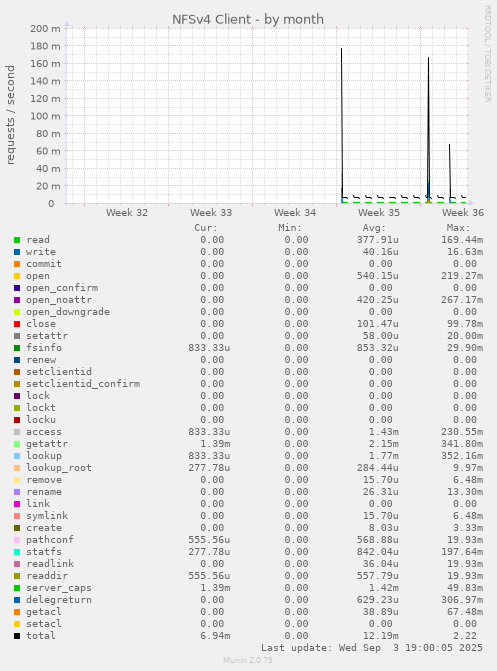Select the red close legend color box

click(17, 324)
